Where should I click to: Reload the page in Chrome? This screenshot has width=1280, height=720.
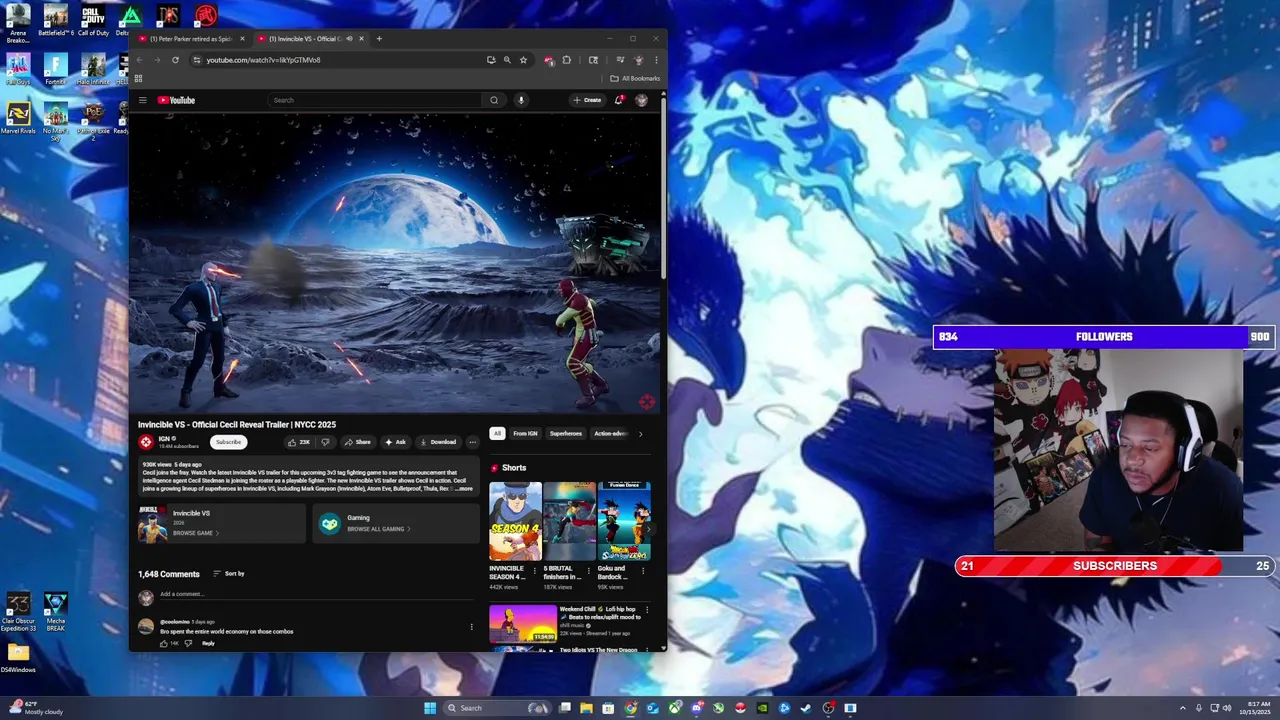click(175, 60)
